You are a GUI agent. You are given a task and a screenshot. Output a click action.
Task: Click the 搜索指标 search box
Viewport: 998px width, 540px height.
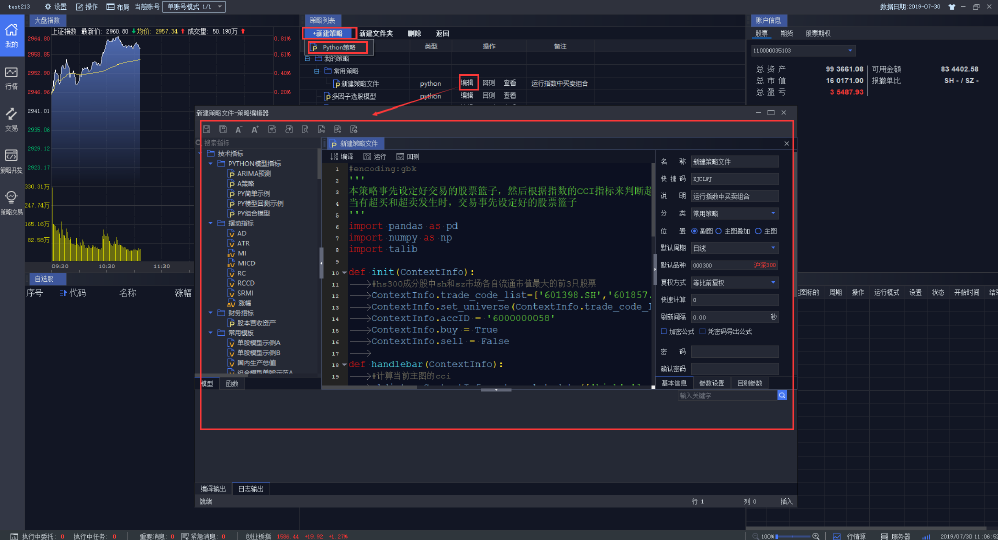pos(258,143)
